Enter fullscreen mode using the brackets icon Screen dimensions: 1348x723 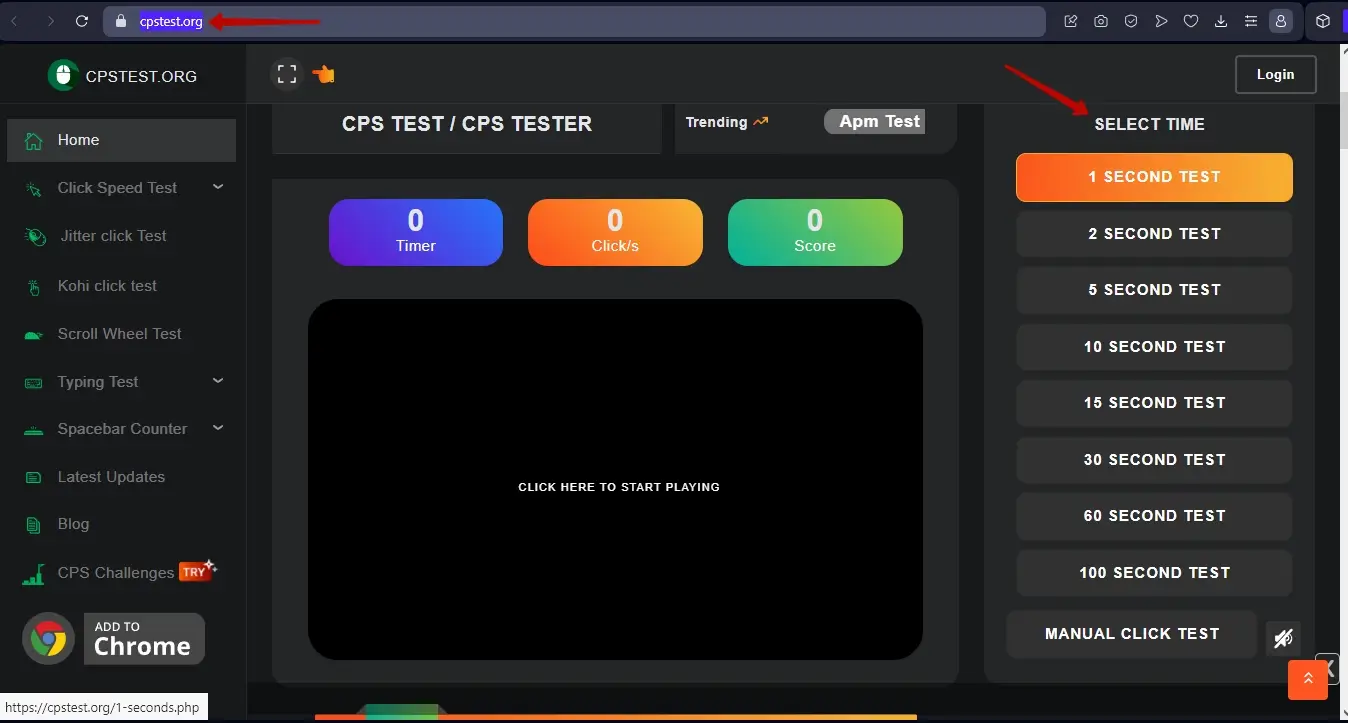click(287, 74)
